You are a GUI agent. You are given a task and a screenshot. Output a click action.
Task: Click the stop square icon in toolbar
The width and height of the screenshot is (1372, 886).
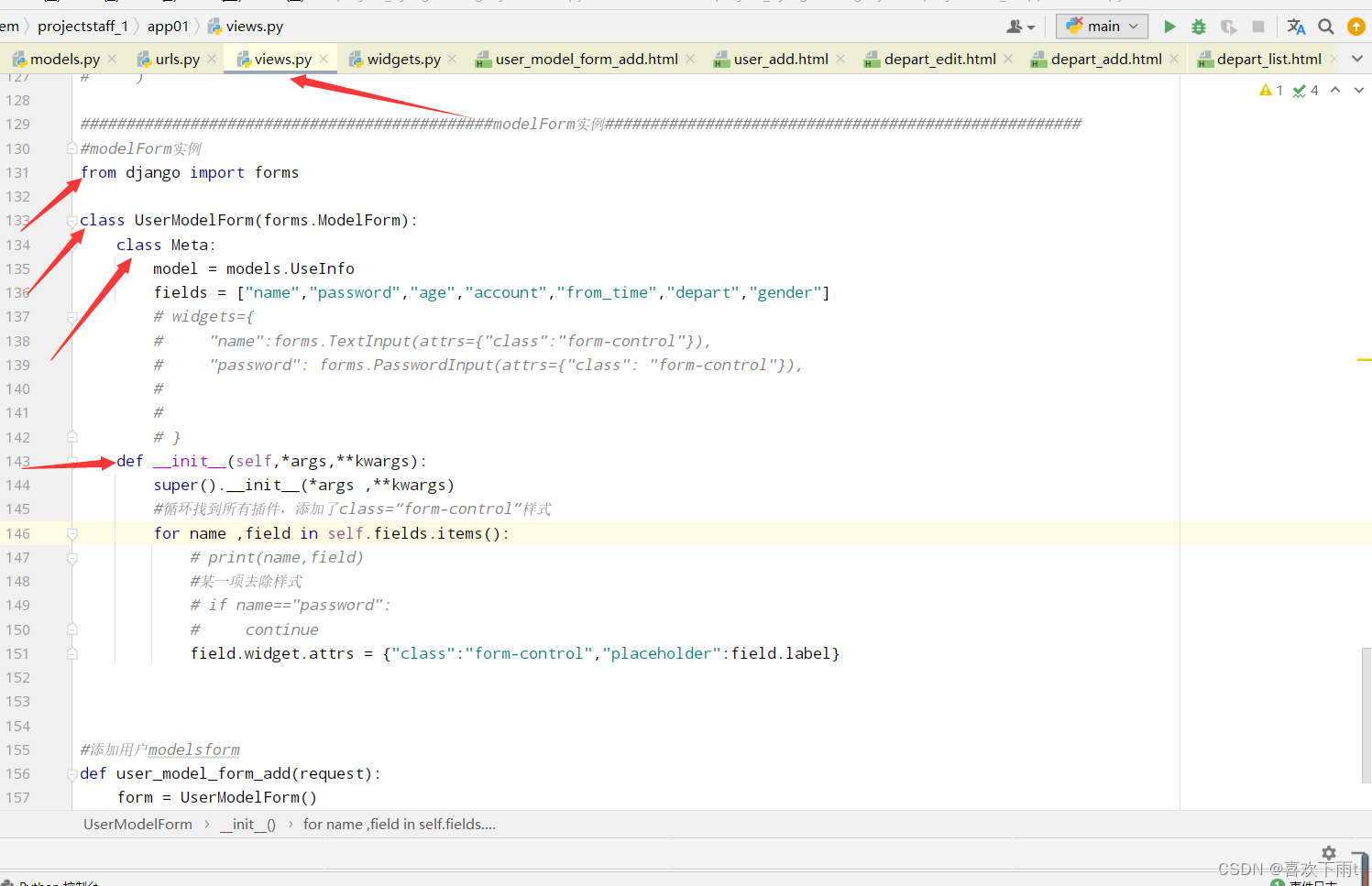click(1258, 27)
